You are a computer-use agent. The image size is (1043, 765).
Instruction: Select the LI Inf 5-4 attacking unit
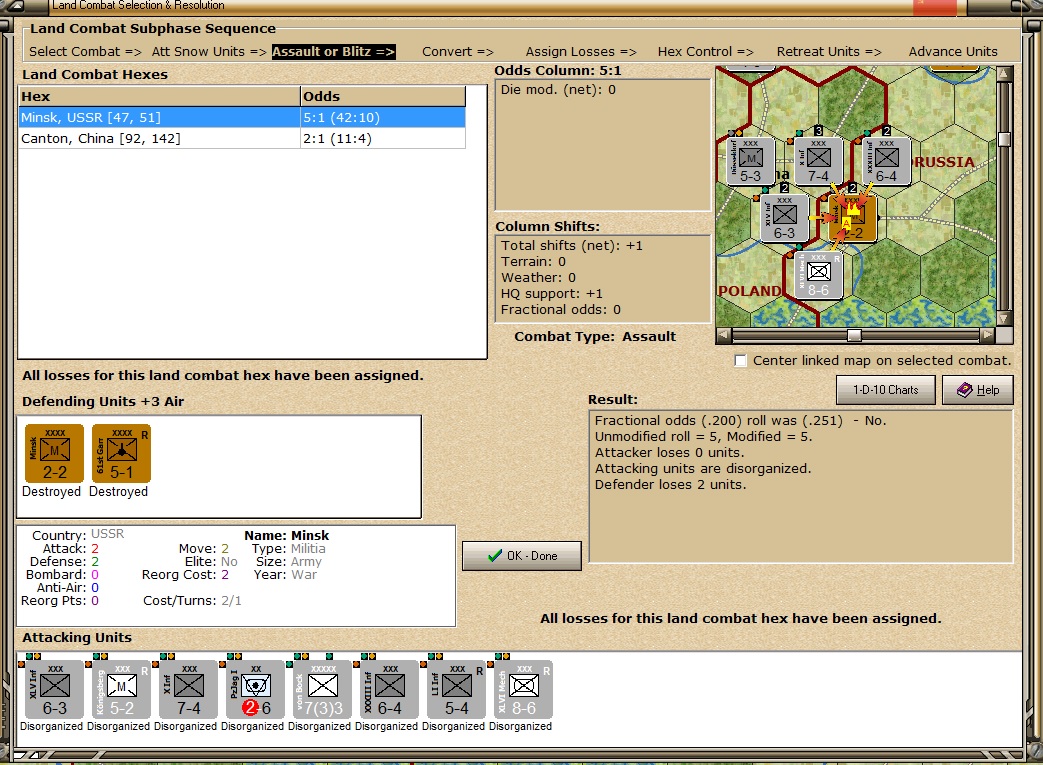(x=457, y=689)
